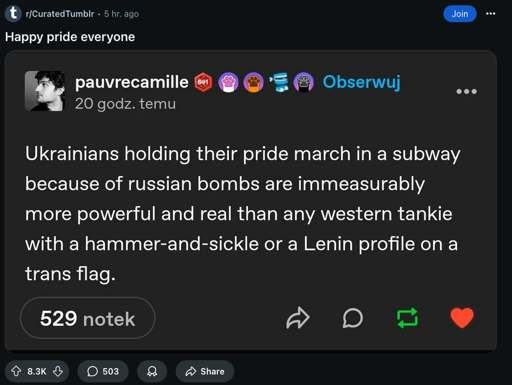Click the Share button below the post
512x385 pixels.
pyautogui.click(x=205, y=371)
